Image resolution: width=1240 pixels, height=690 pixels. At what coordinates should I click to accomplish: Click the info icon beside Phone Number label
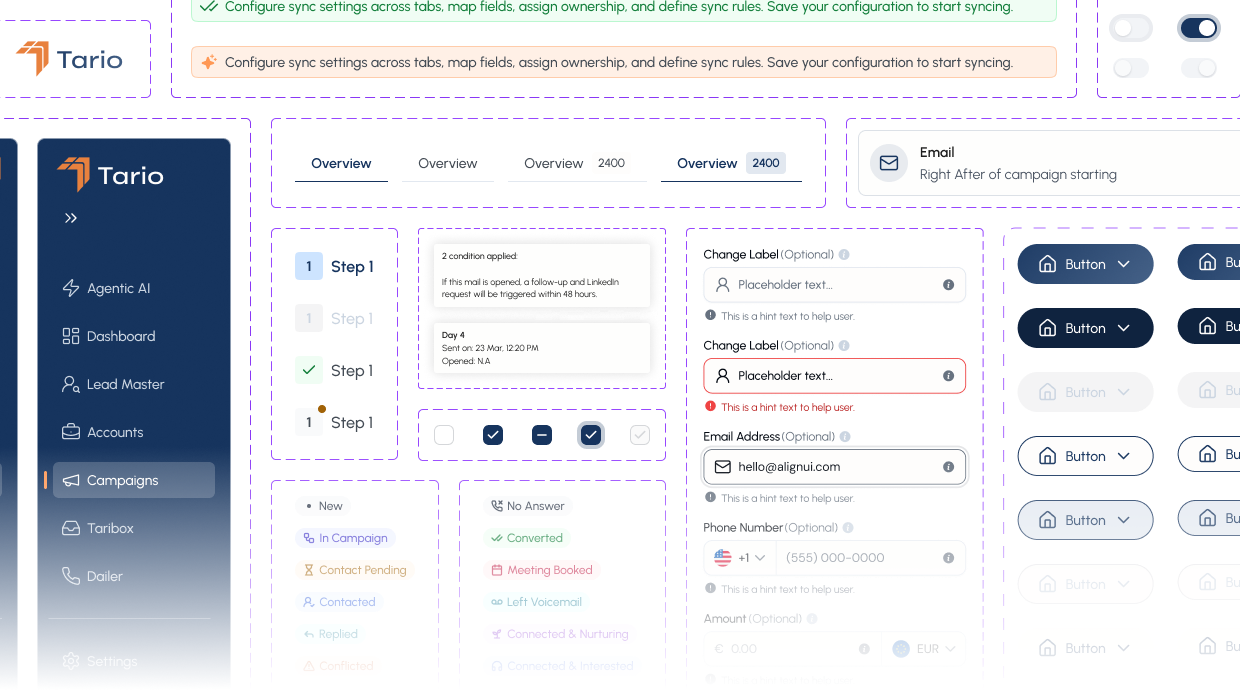(x=848, y=528)
